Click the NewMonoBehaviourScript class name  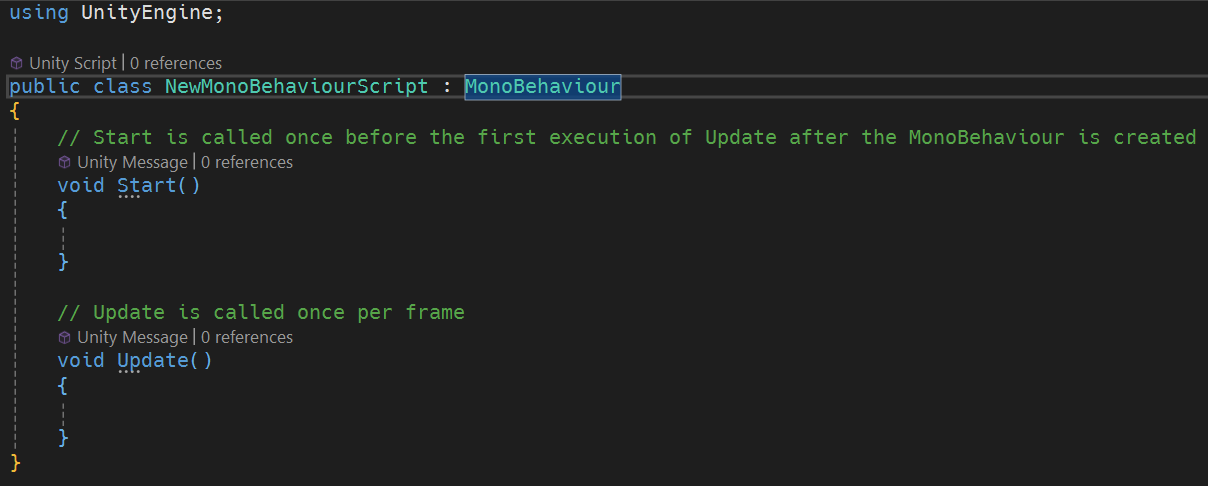(x=297, y=87)
